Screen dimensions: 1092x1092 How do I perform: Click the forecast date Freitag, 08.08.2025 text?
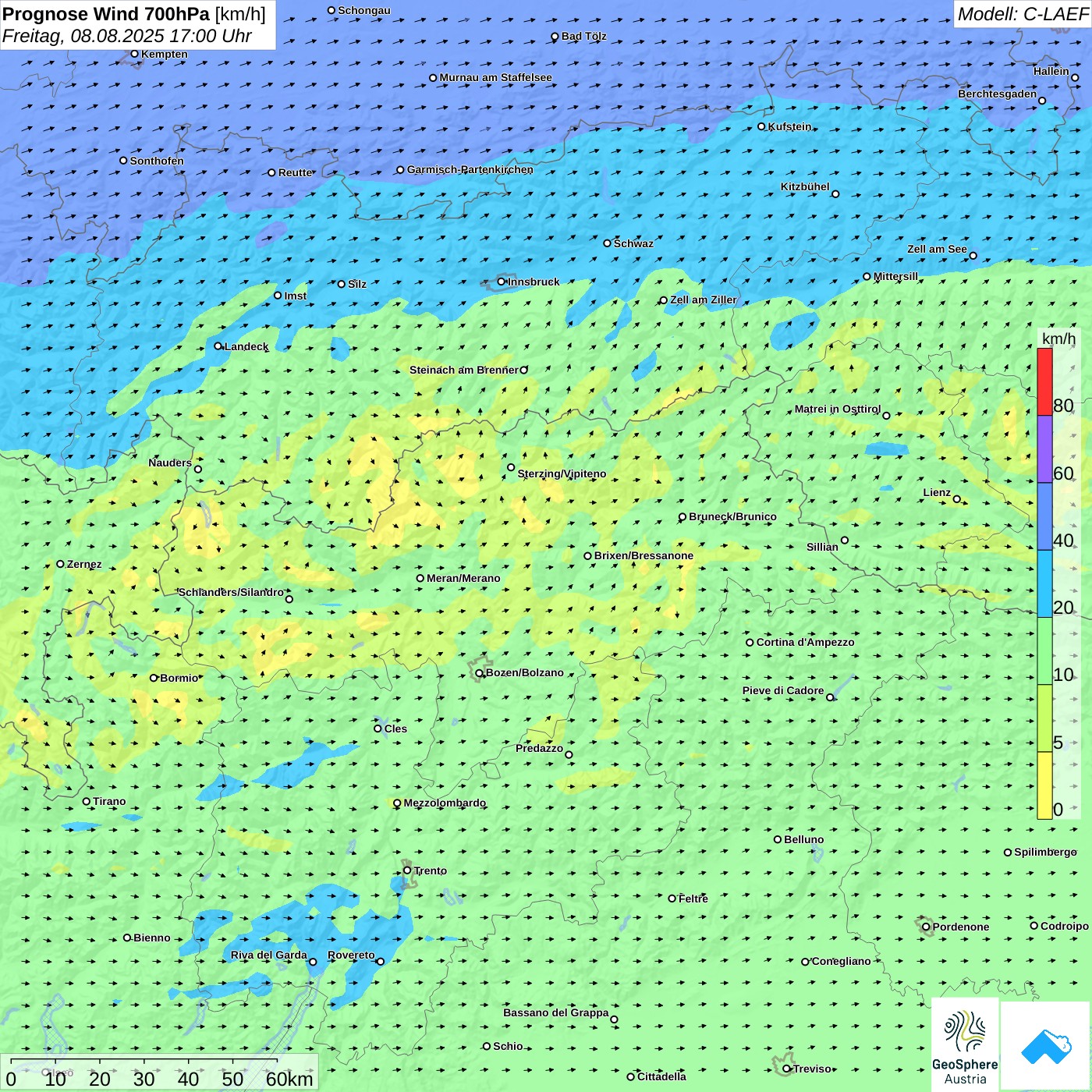tap(126, 36)
